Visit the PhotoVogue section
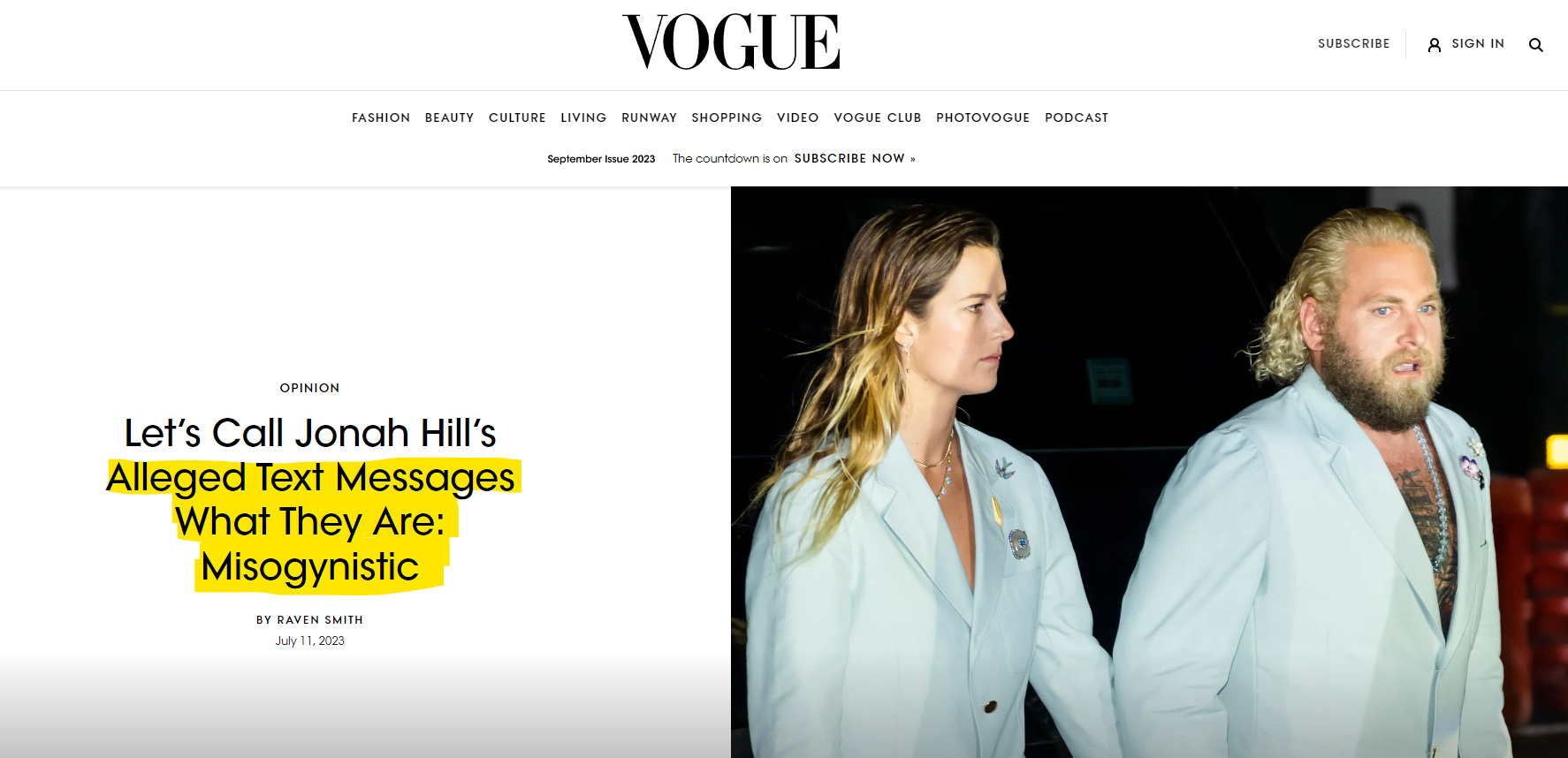1568x758 pixels. click(983, 117)
